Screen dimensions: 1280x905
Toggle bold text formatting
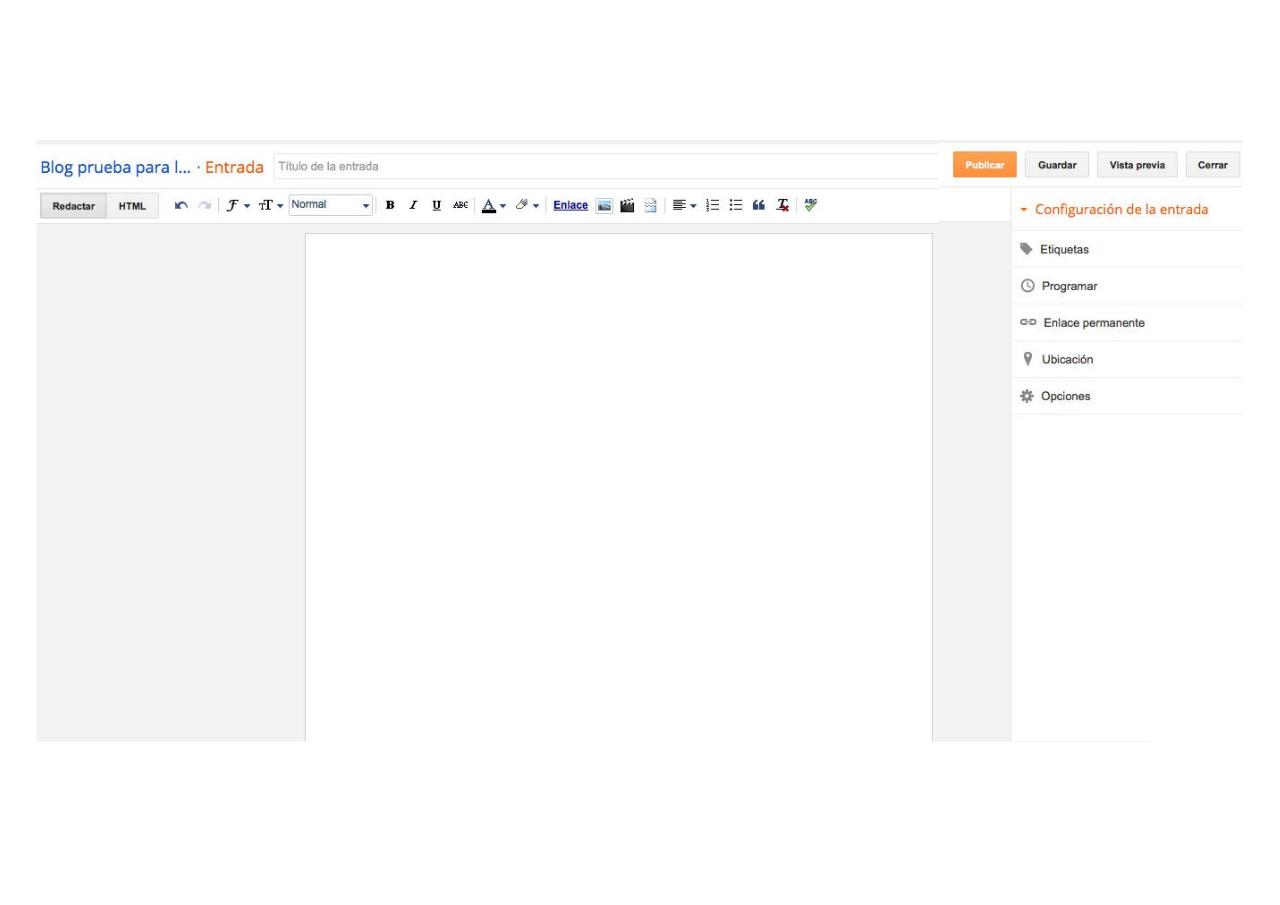pyautogui.click(x=390, y=206)
